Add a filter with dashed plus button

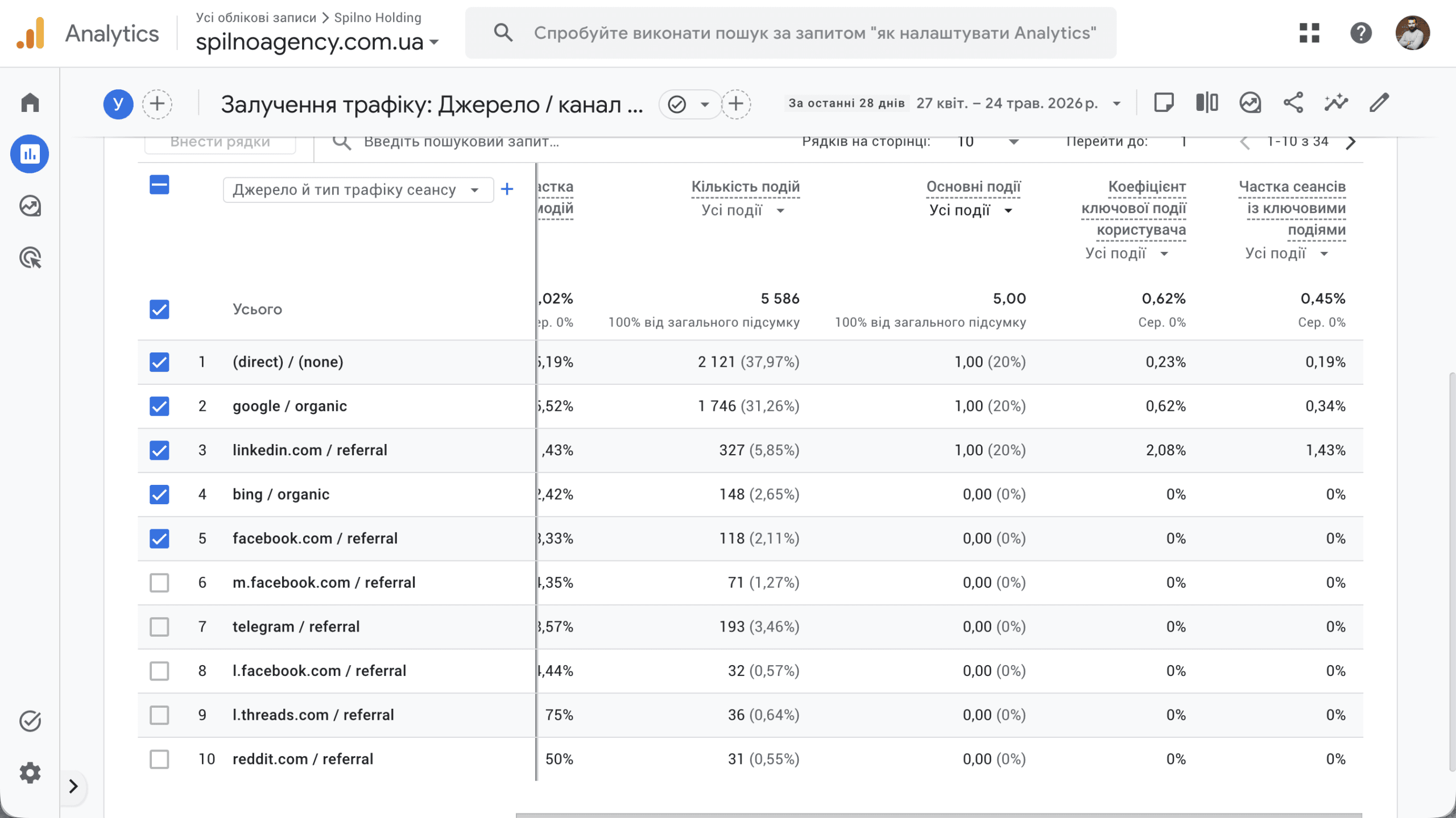coord(736,104)
